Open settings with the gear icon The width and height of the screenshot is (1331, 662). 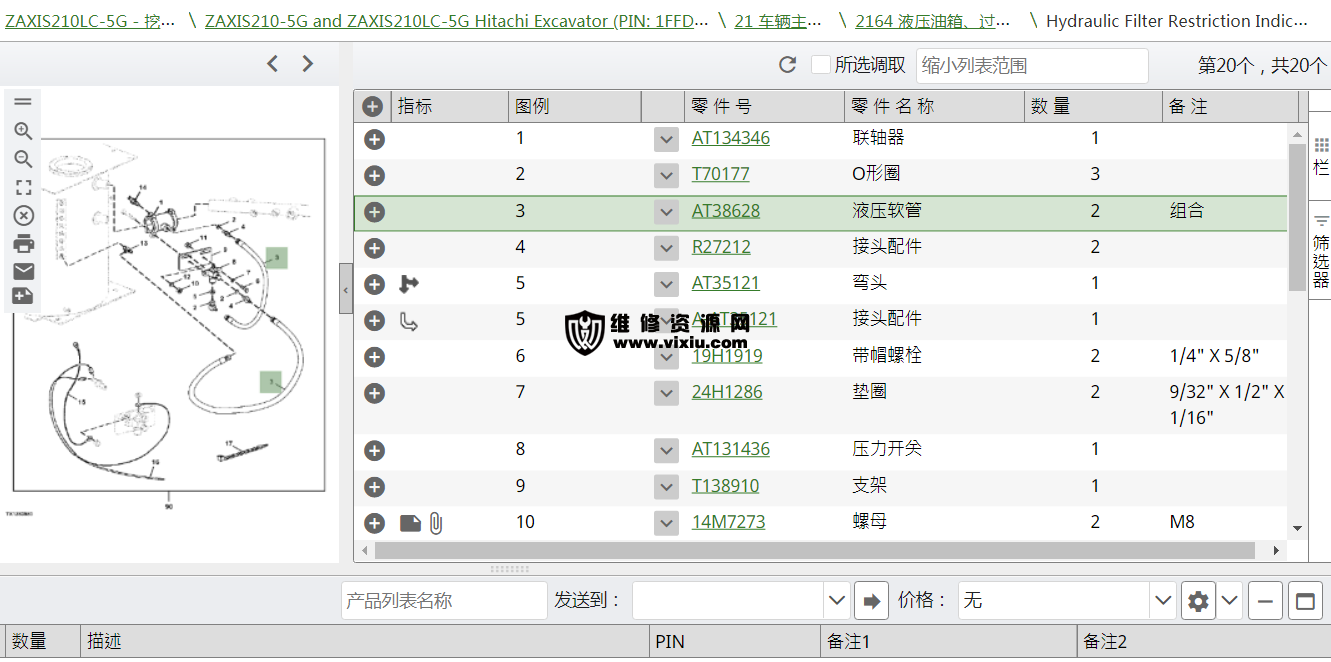tap(1198, 601)
